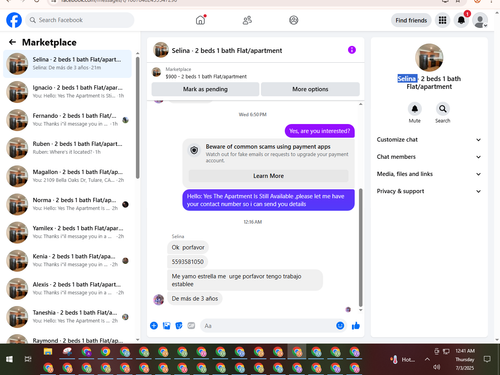Open Windows notification center icon
Image resolution: width=500 pixels, height=375 pixels.
pyautogui.click(x=487, y=359)
